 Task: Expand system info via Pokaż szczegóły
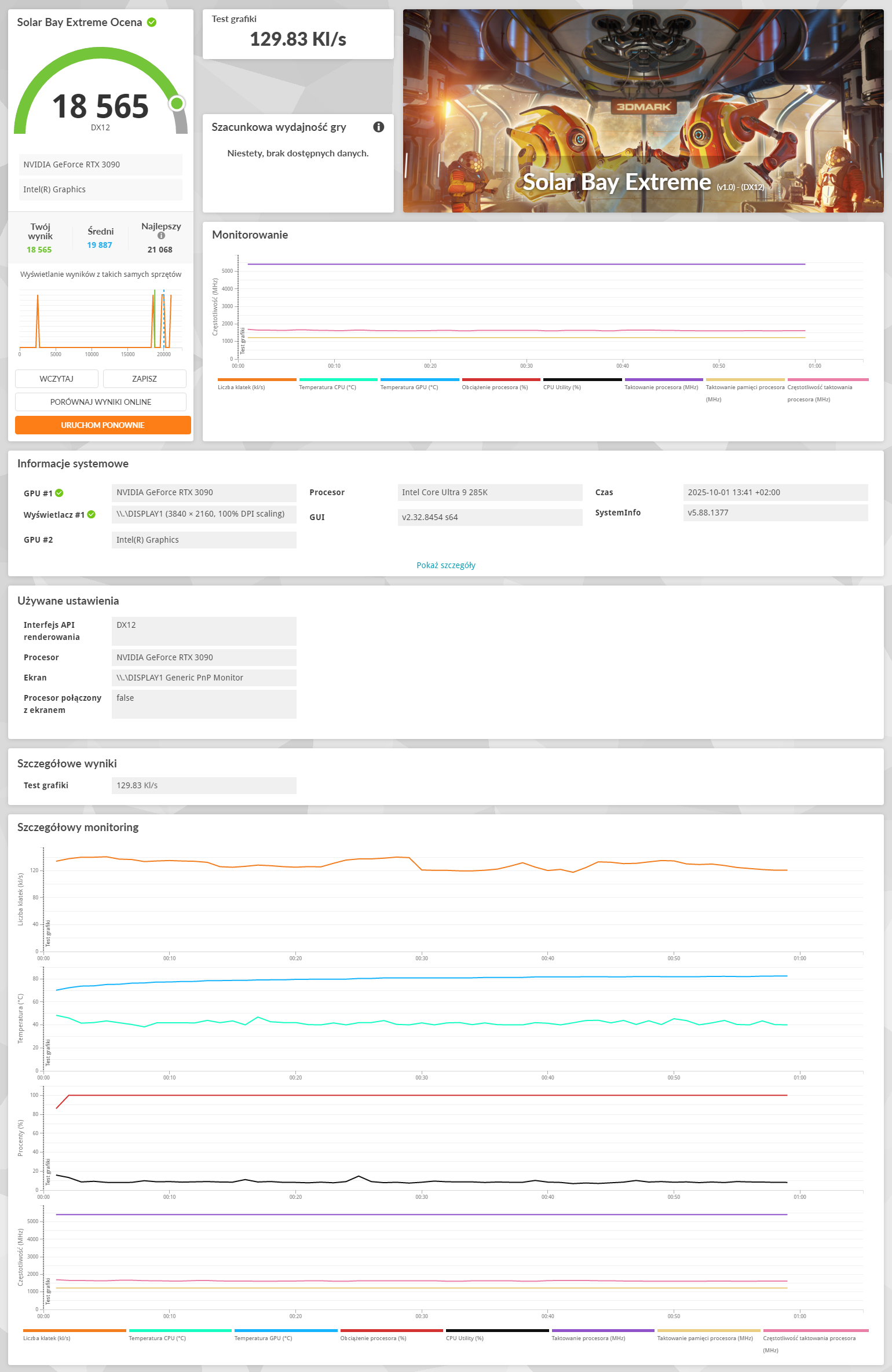[445, 565]
